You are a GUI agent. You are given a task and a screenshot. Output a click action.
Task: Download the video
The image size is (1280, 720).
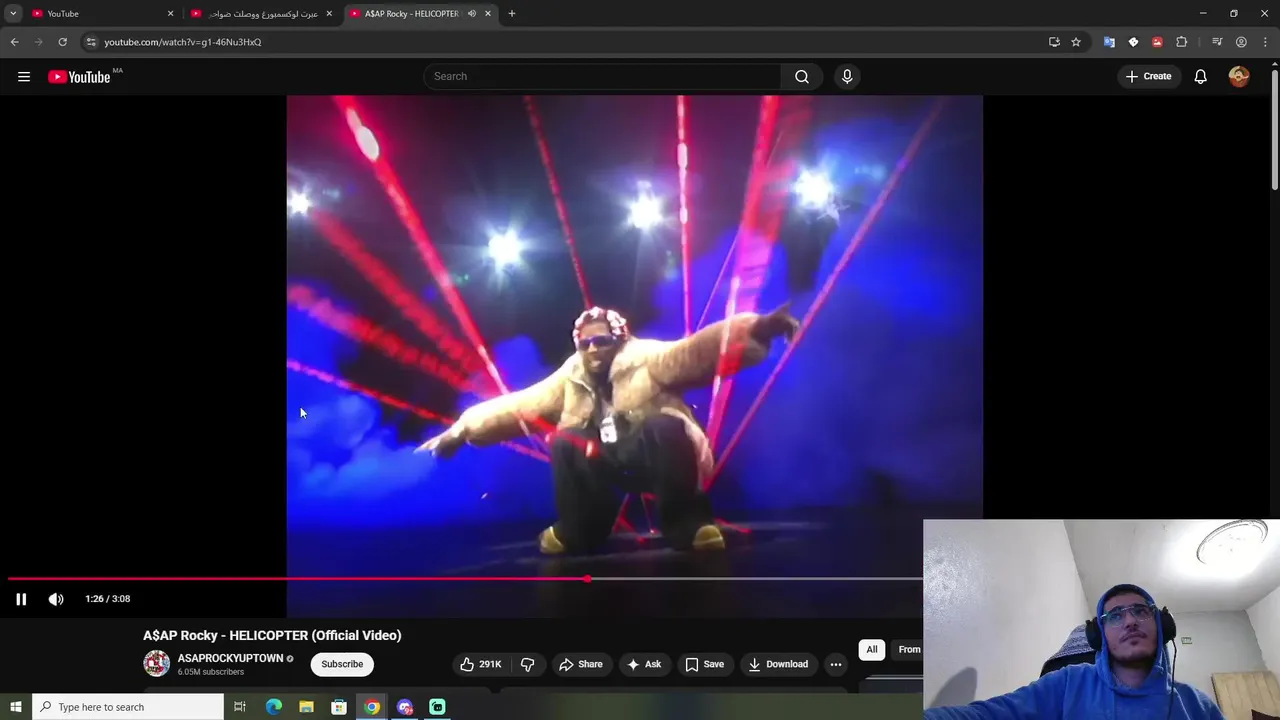778,664
